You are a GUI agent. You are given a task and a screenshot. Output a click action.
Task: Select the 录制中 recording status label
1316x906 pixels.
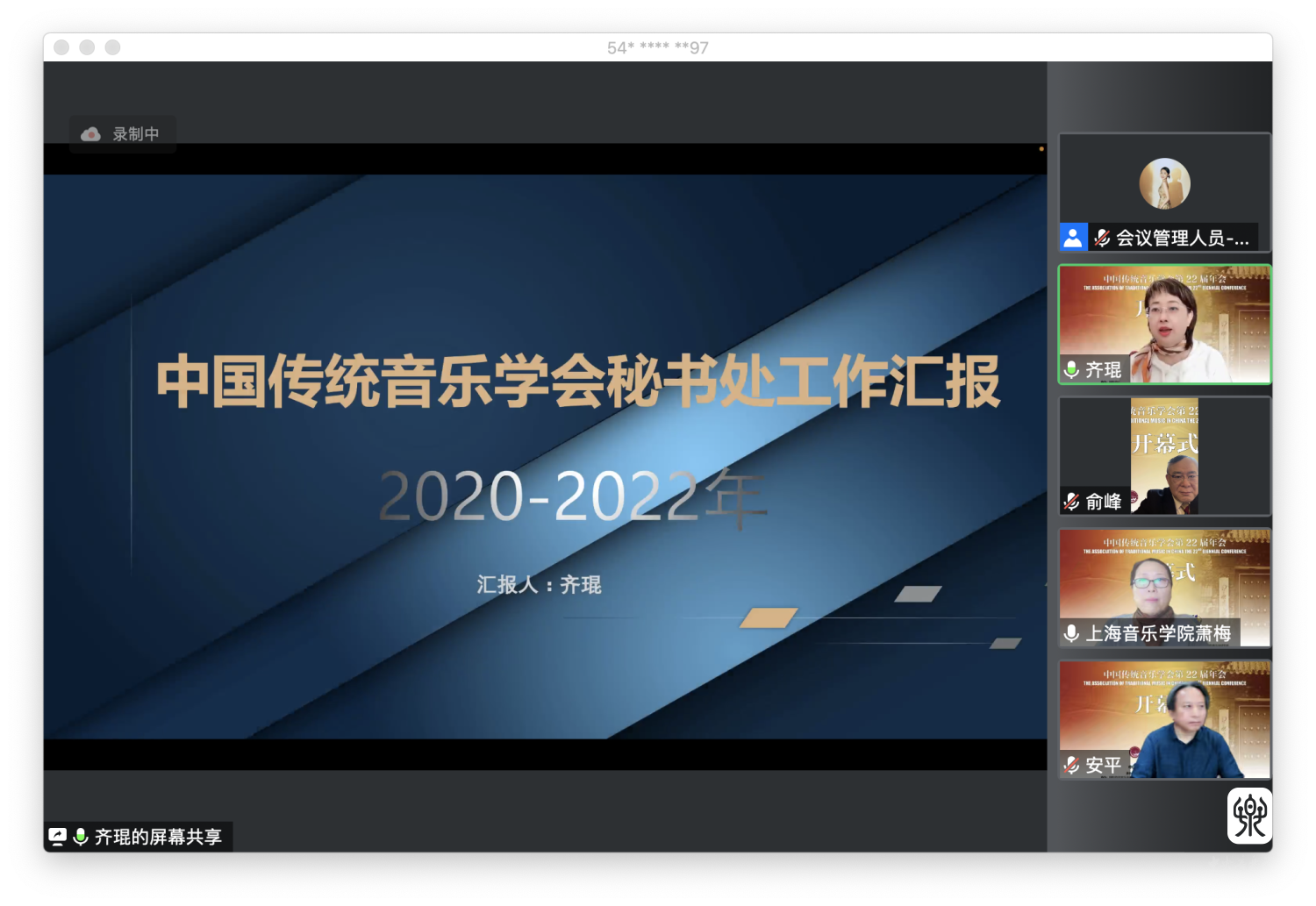click(136, 134)
